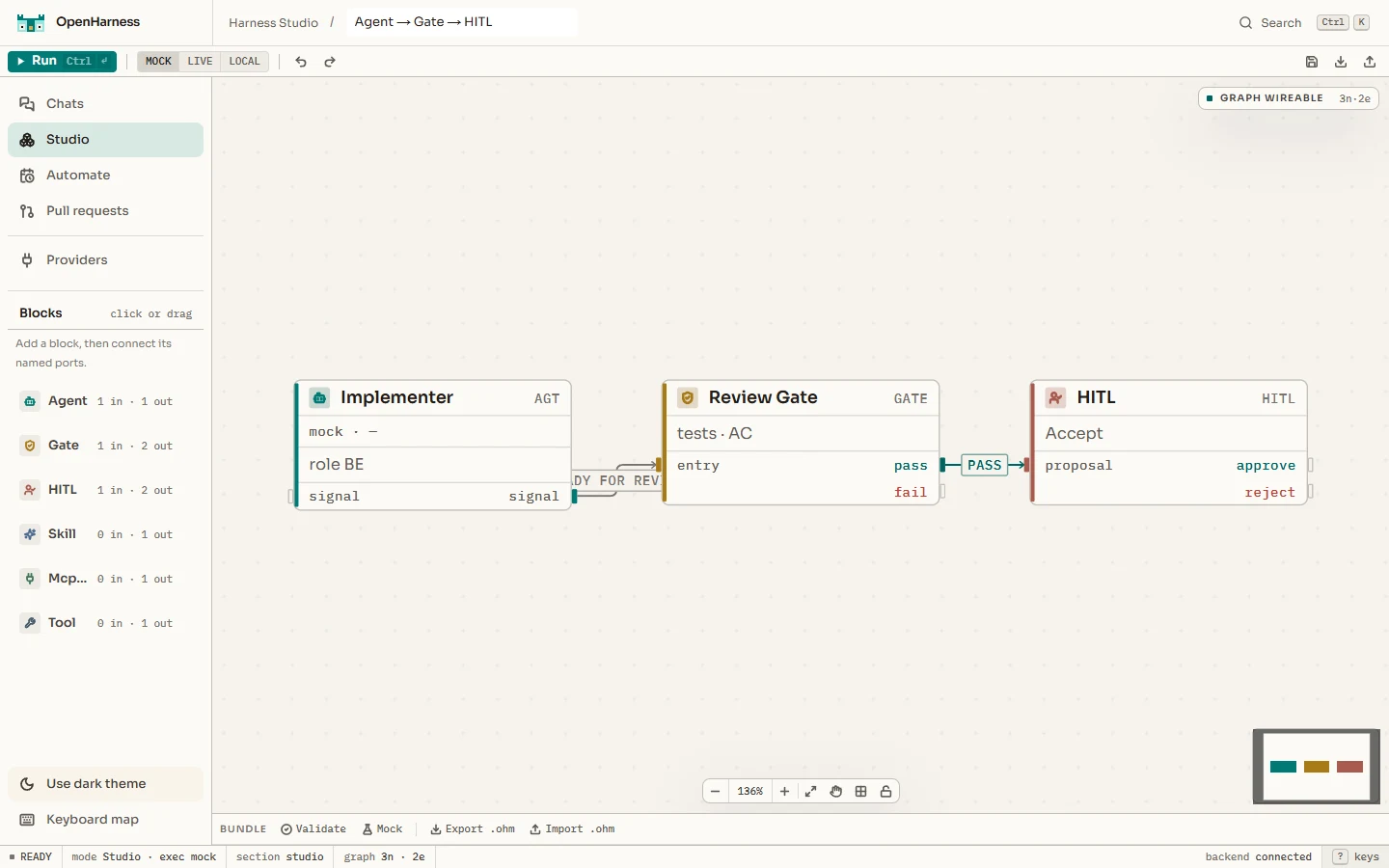Click the Review Gate shield icon
Viewport: 1389px width, 868px height.
pyautogui.click(x=688, y=397)
